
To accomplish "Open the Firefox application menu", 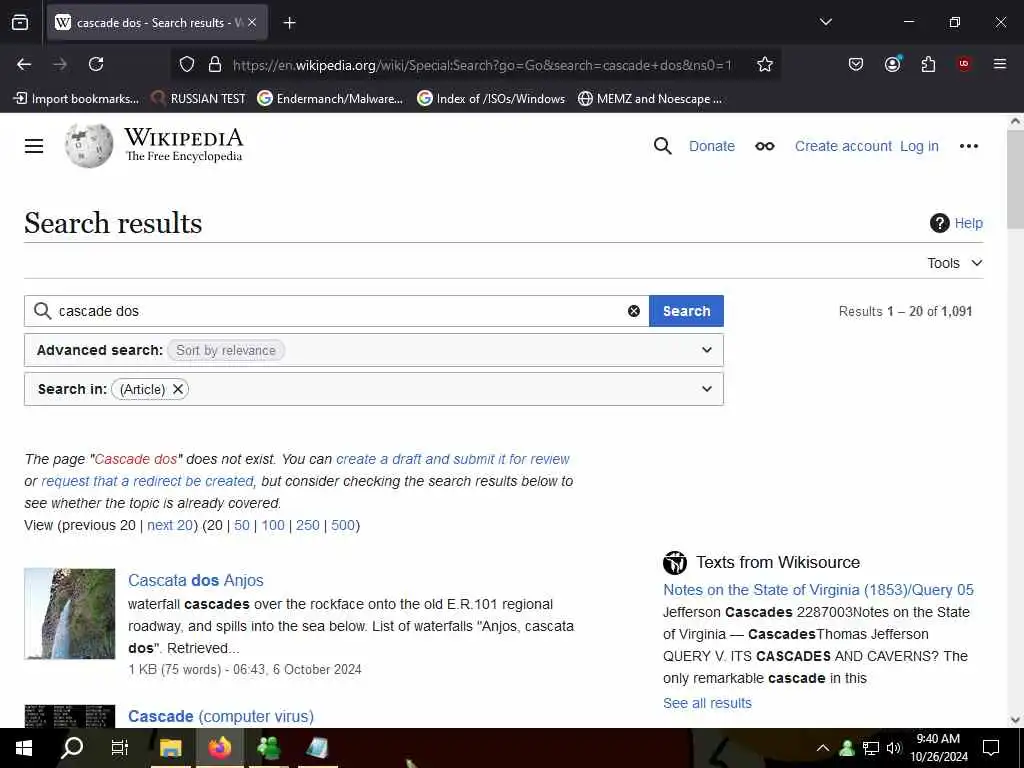I will pos(1000,64).
